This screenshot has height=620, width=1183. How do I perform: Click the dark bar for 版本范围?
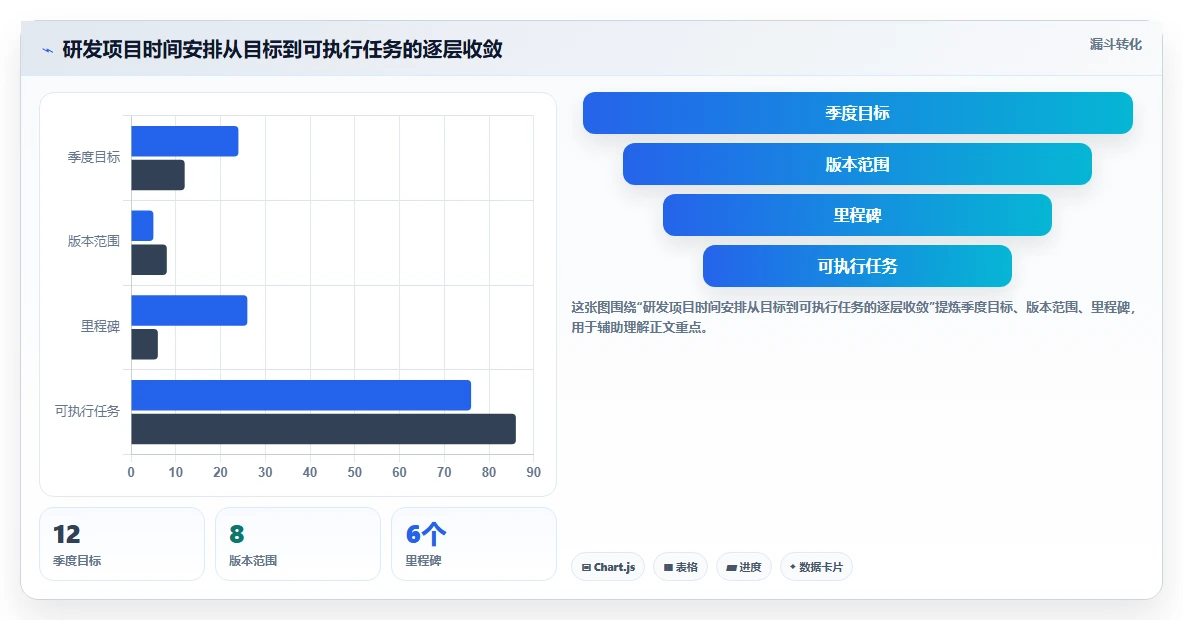coord(149,259)
